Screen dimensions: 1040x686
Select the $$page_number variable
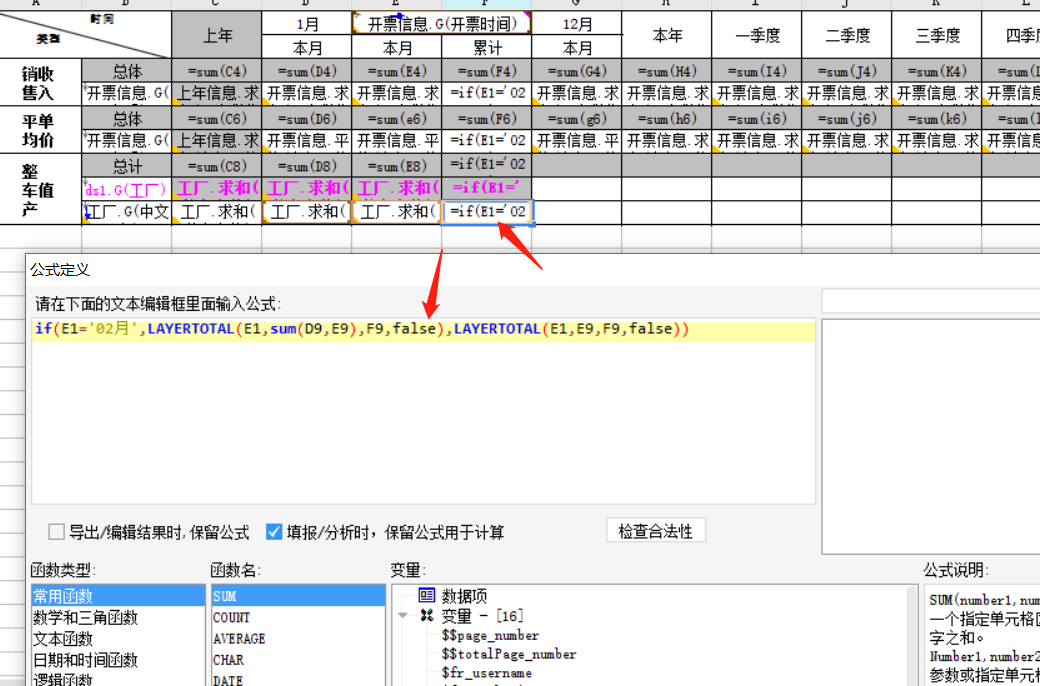point(490,635)
